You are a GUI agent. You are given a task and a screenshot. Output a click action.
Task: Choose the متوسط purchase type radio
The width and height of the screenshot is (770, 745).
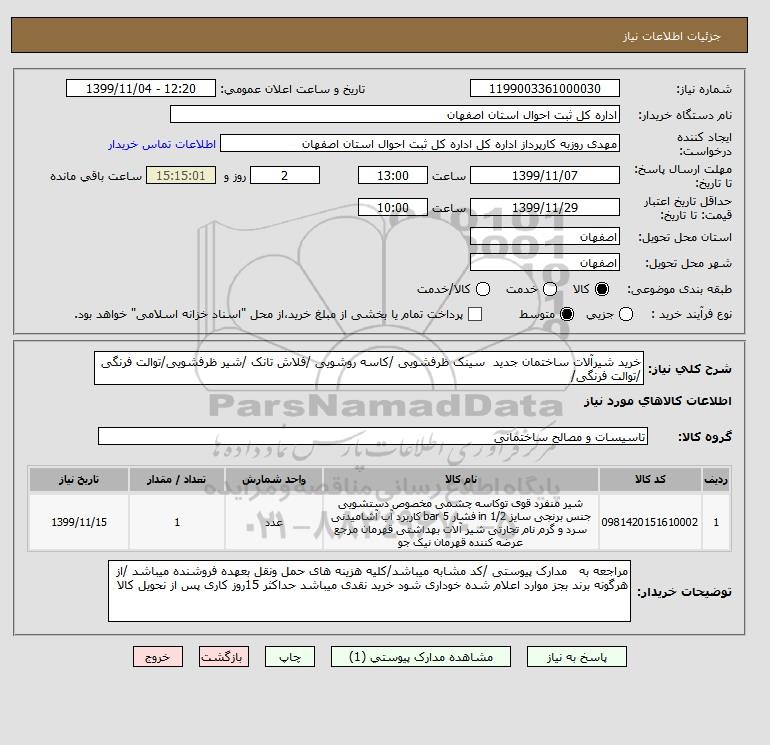pyautogui.click(x=567, y=314)
